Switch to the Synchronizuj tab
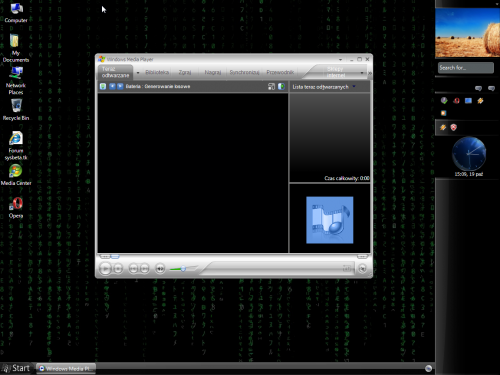The height and width of the screenshot is (375, 500). 244,72
